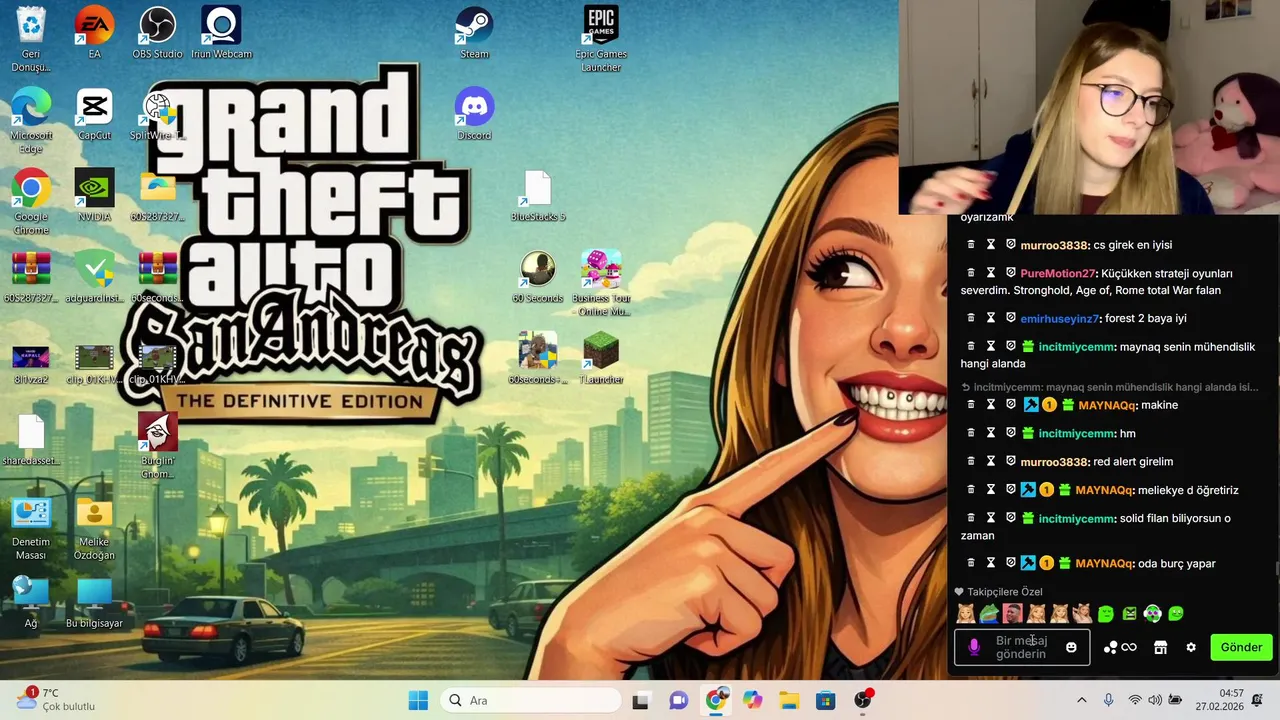Open the emirhuseyinz7 username in chat

1059,318
